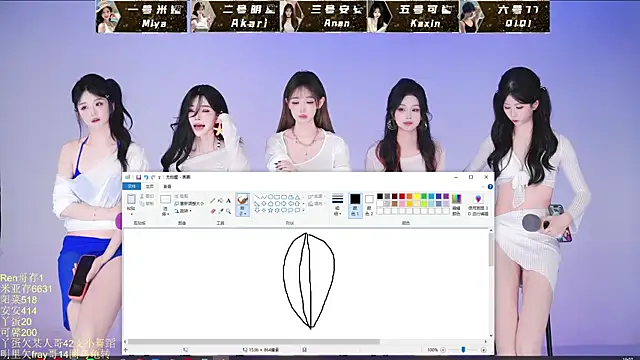The width and height of the screenshot is (640, 360).
Task: Click the zoom slider thumb in status bar
Action: [463, 350]
